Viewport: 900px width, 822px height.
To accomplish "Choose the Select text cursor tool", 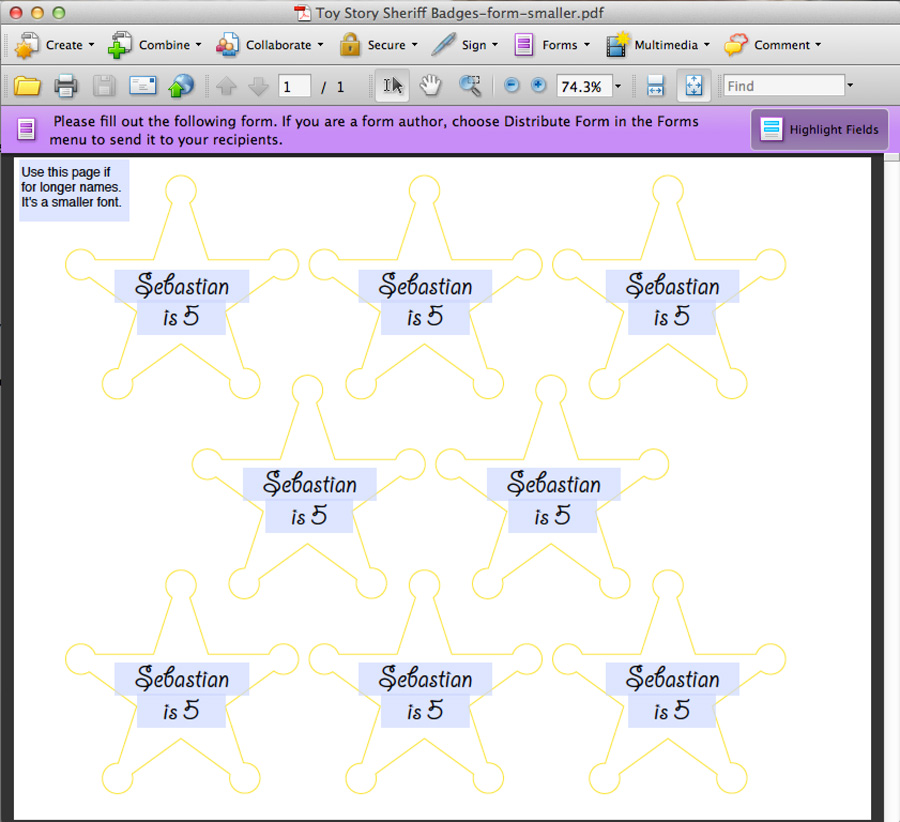I will (x=393, y=86).
